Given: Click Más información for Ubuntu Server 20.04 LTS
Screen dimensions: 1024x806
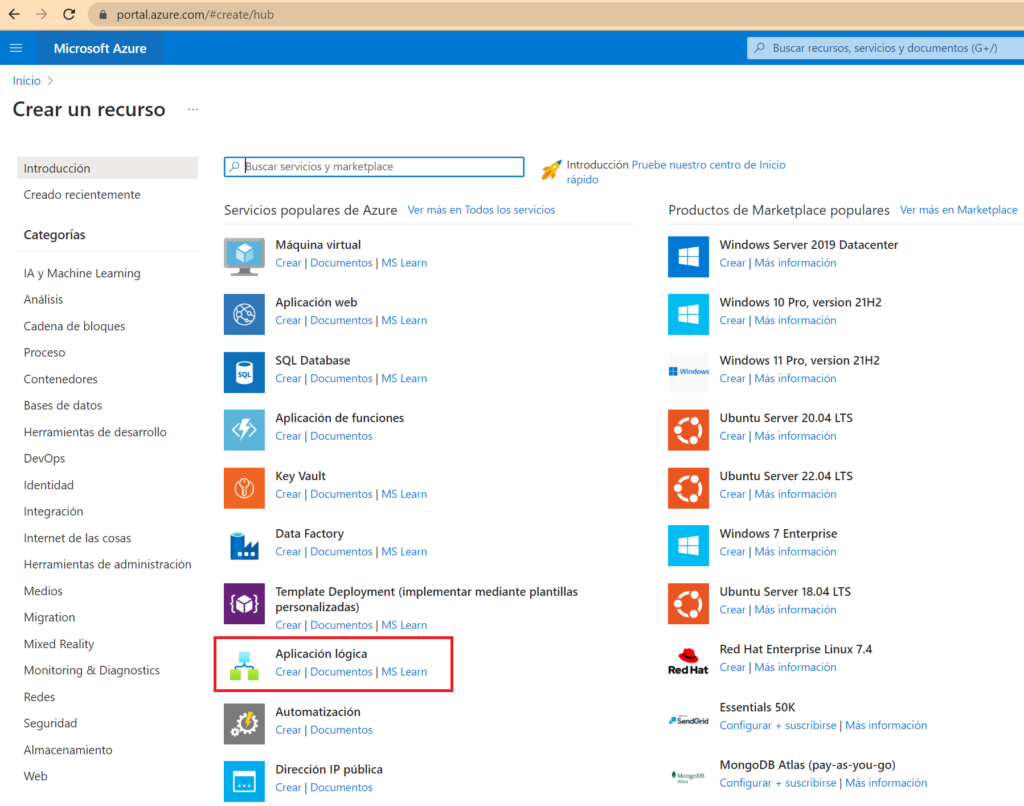Looking at the screenshot, I should [795, 436].
